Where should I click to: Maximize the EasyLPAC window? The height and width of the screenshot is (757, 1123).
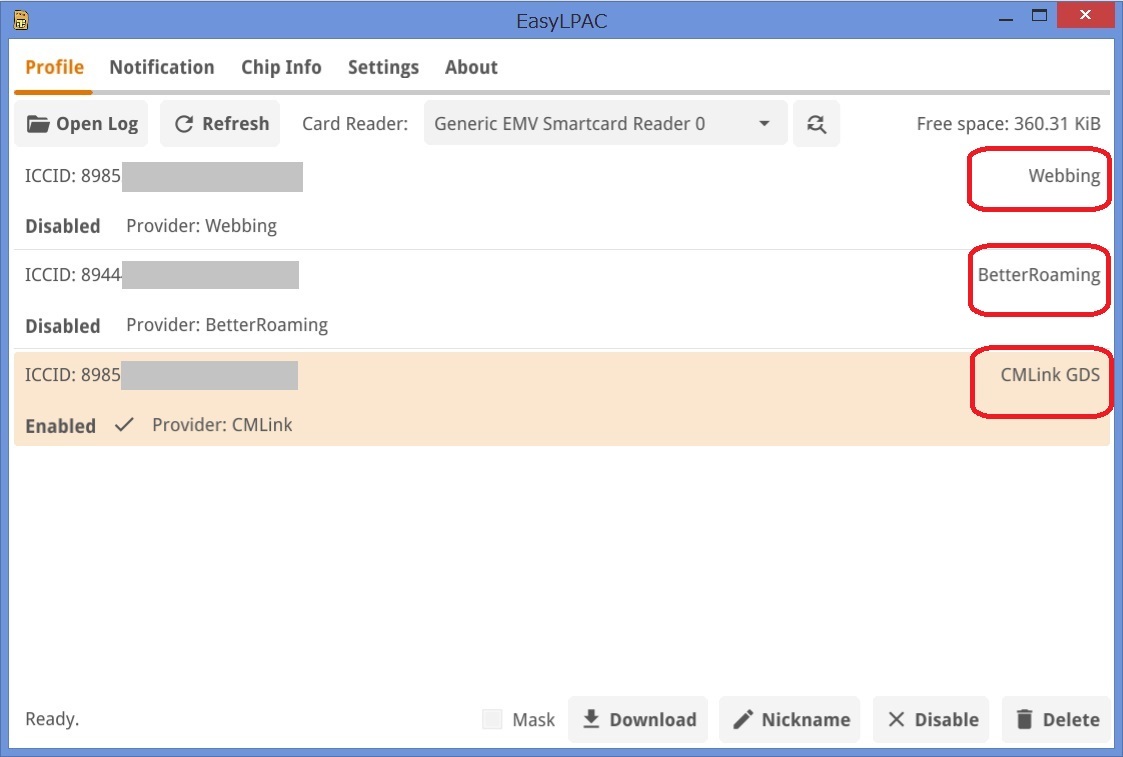tap(1040, 16)
